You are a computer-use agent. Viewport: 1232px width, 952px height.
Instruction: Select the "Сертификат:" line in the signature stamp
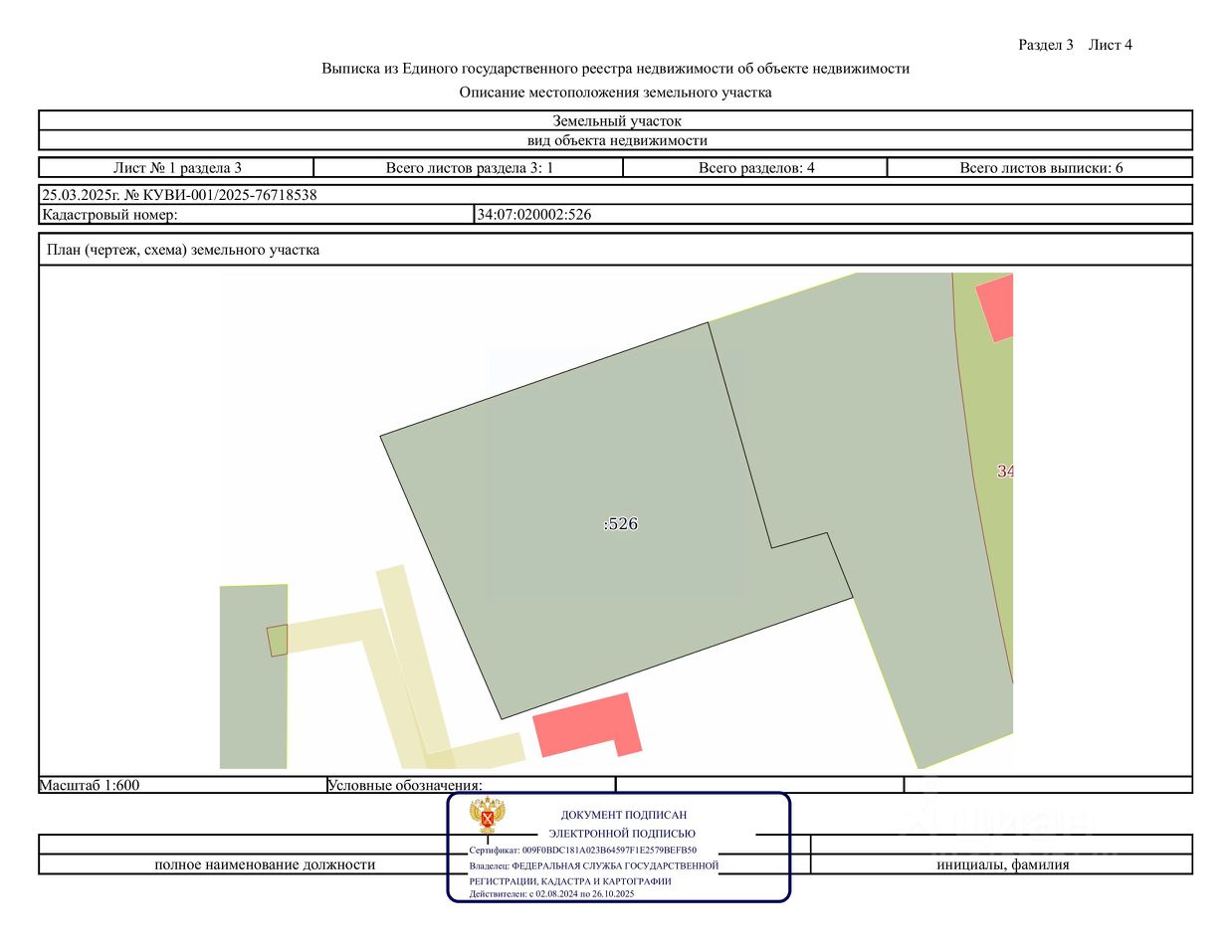coord(583,851)
